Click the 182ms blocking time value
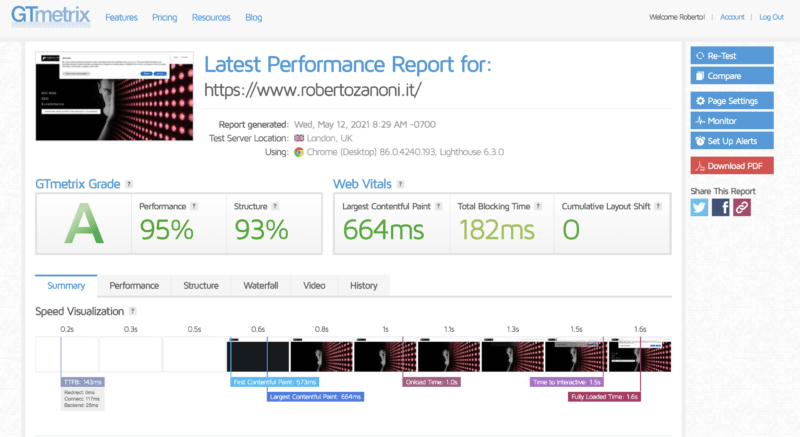 pos(496,230)
